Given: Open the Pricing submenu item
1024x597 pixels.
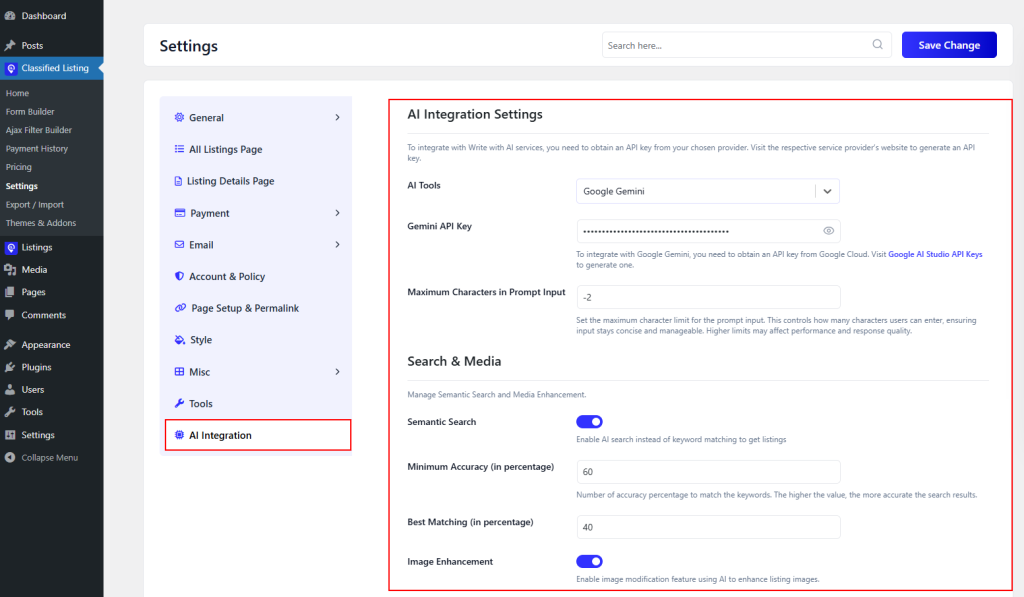Looking at the screenshot, I should (x=18, y=167).
